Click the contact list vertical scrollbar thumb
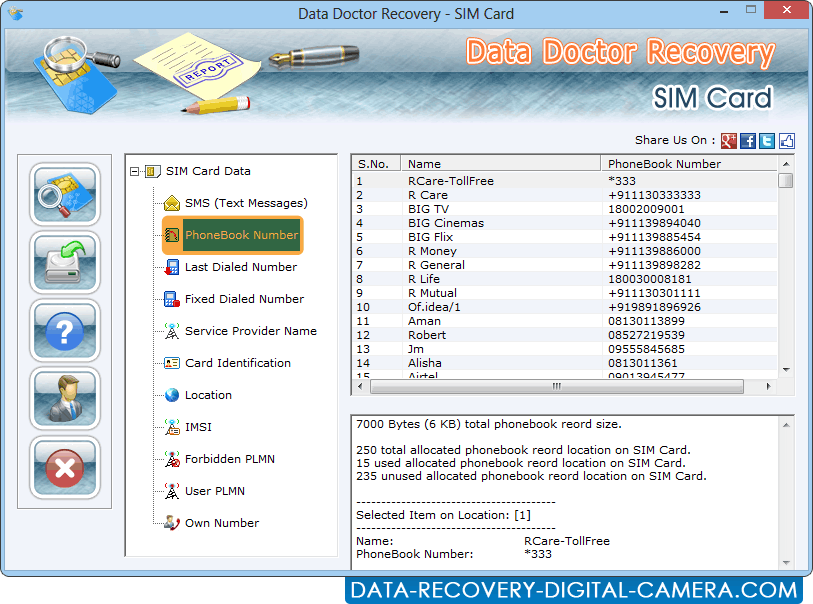This screenshot has height=604, width=813. point(786,180)
